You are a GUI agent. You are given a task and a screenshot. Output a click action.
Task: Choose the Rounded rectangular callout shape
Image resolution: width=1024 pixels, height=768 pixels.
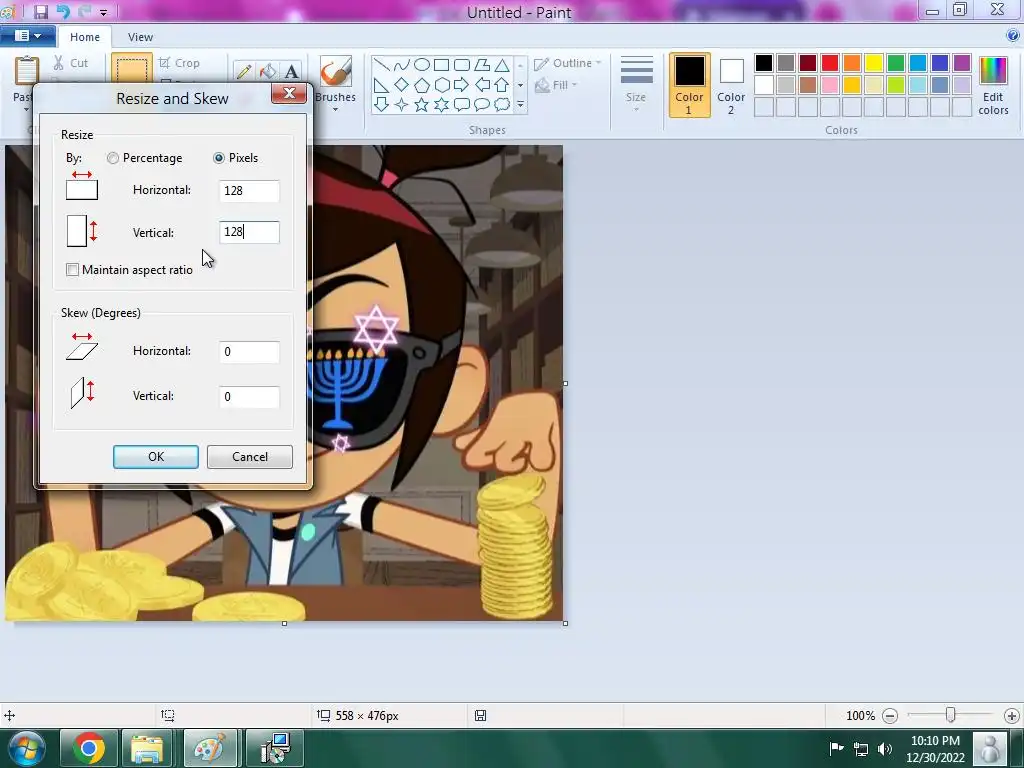462,104
